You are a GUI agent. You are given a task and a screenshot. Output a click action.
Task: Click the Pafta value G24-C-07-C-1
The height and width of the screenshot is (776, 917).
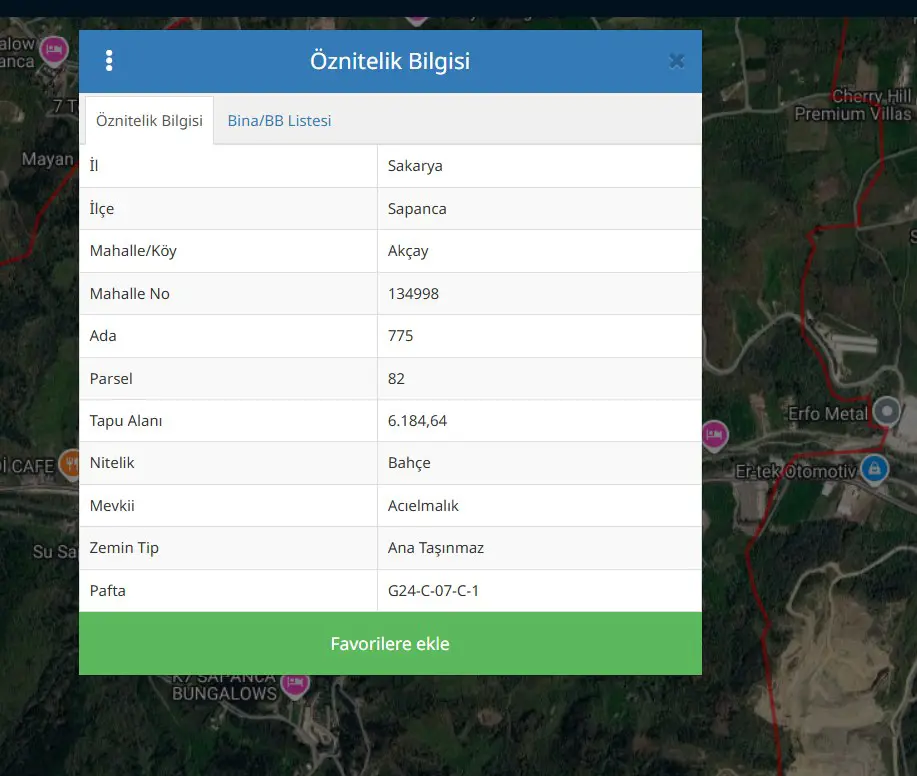[x=433, y=591]
